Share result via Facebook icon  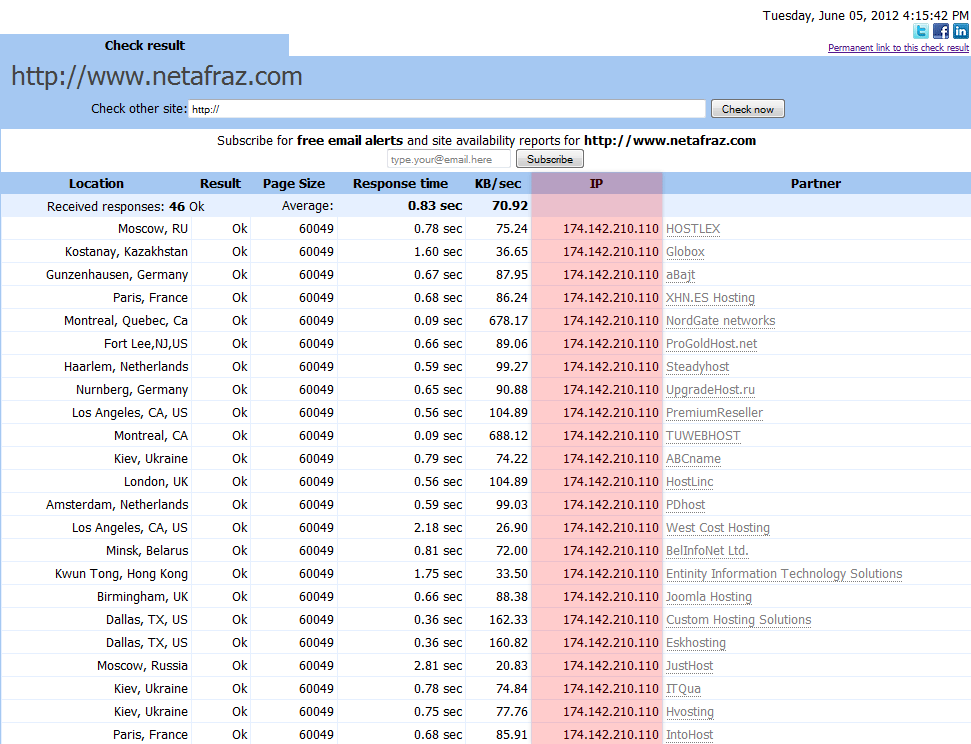click(x=941, y=31)
